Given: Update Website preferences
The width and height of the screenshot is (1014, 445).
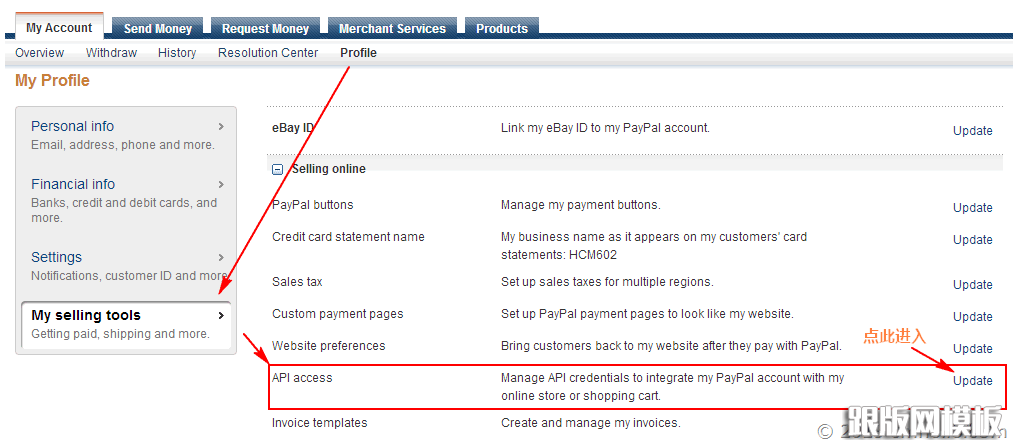Looking at the screenshot, I should 973,349.
